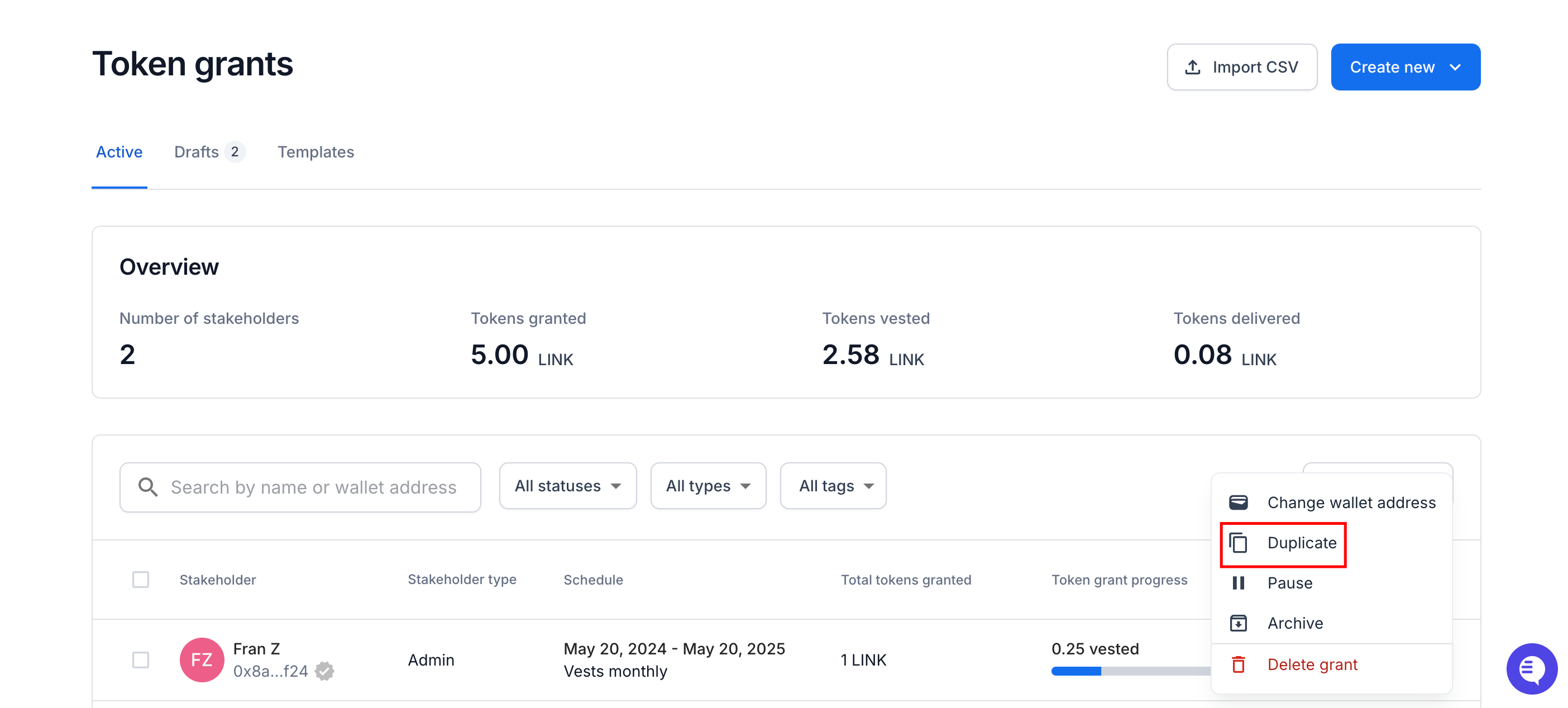Expand the Create new button chevron

(1455, 67)
